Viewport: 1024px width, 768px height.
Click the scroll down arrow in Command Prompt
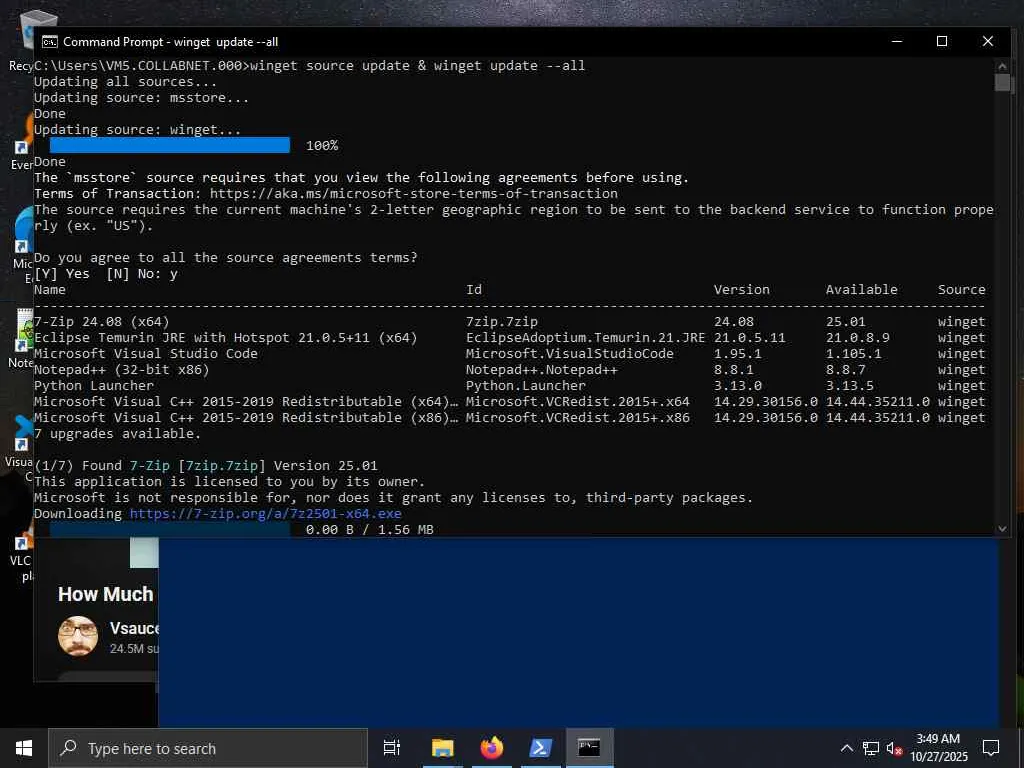tap(1002, 529)
